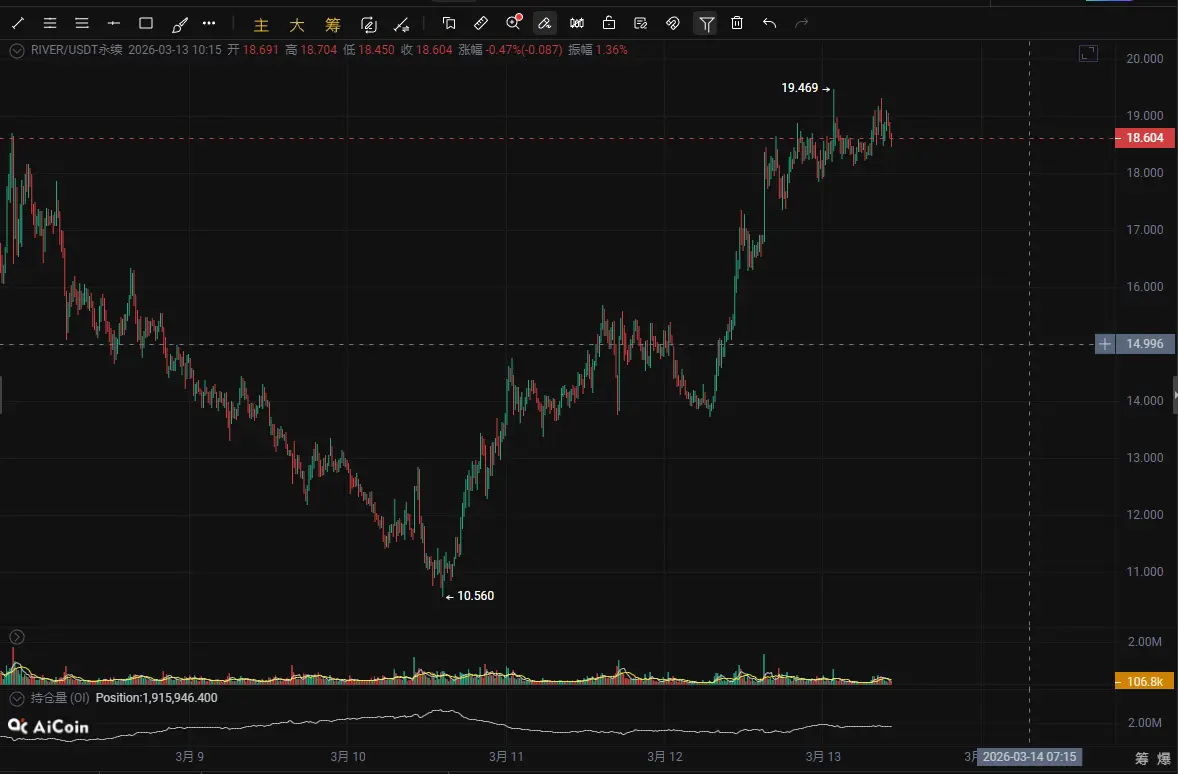The height and width of the screenshot is (774, 1178).
Task: Undo the last drawing action
Action: [769, 24]
